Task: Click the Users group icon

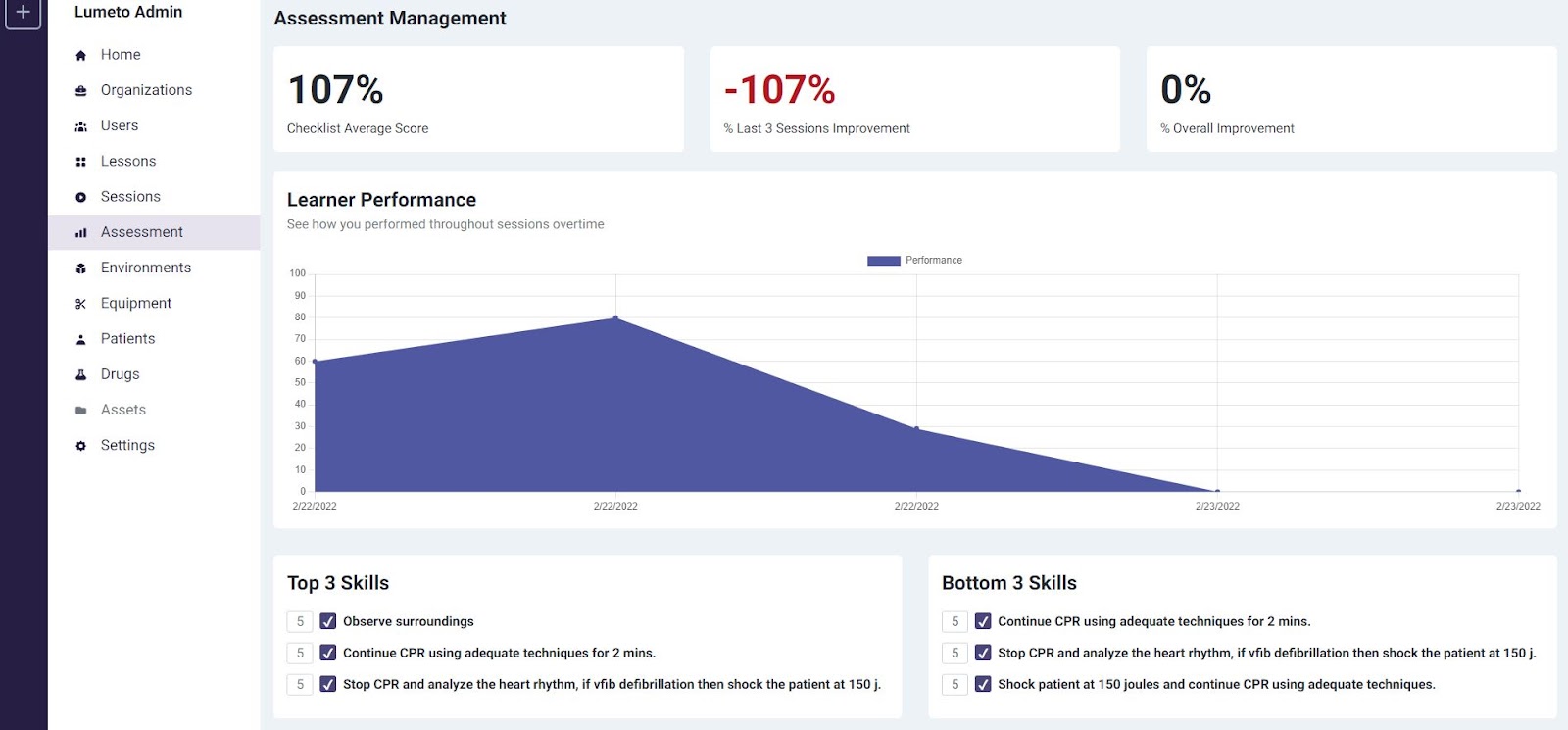Action: coord(81,126)
